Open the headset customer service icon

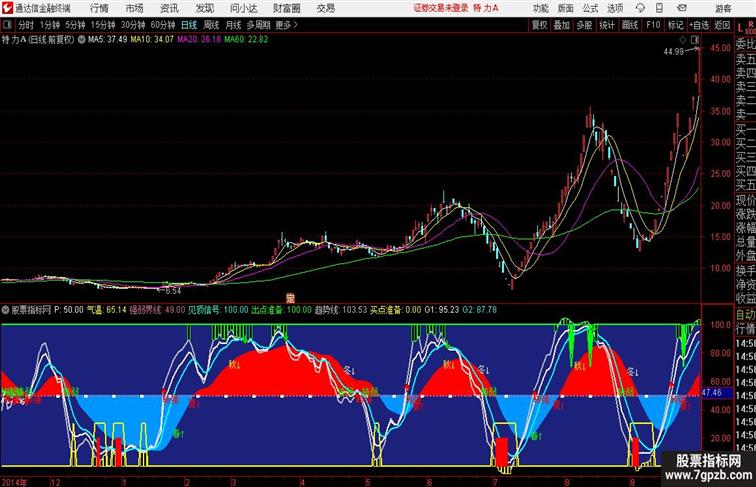coord(640,8)
